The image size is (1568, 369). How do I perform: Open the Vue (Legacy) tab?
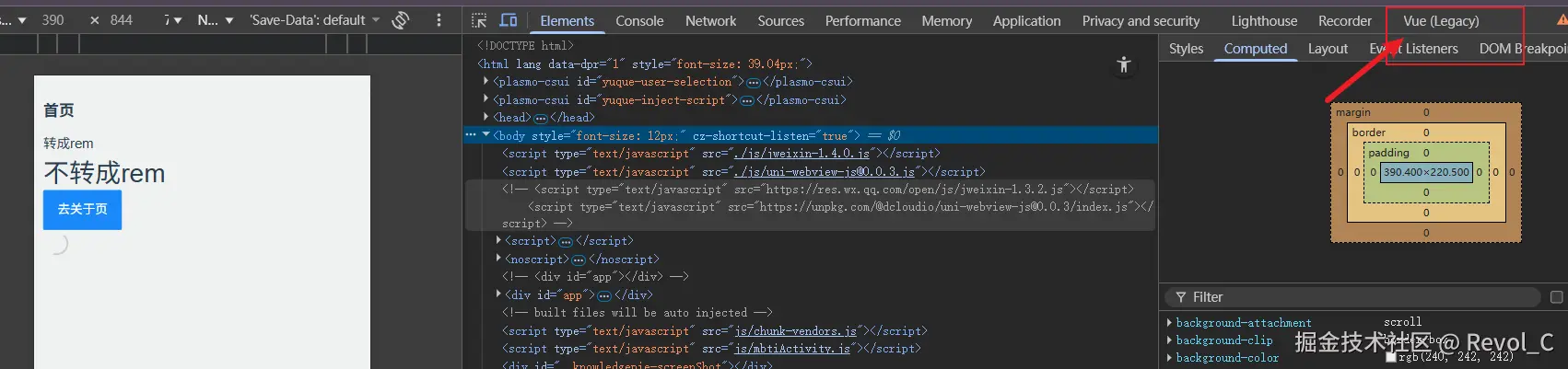click(x=1441, y=20)
